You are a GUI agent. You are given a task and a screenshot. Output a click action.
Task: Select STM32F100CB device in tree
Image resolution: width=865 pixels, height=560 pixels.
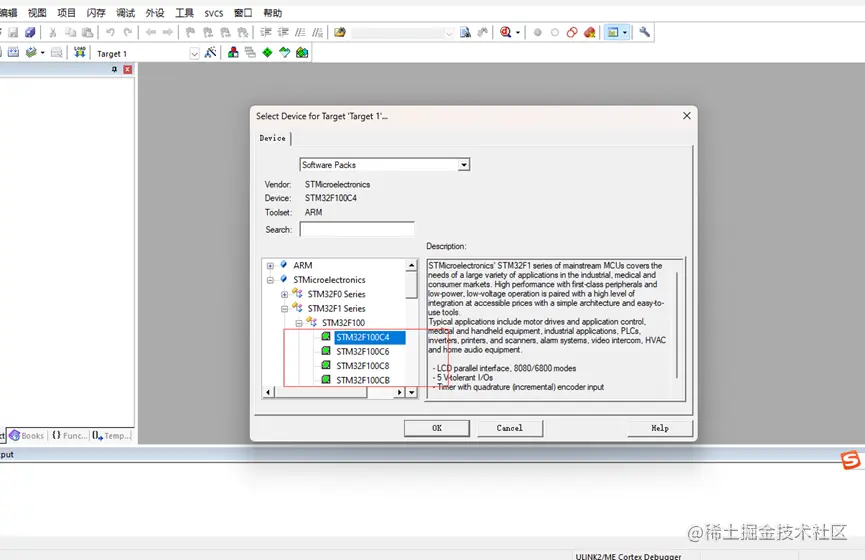[x=362, y=380]
